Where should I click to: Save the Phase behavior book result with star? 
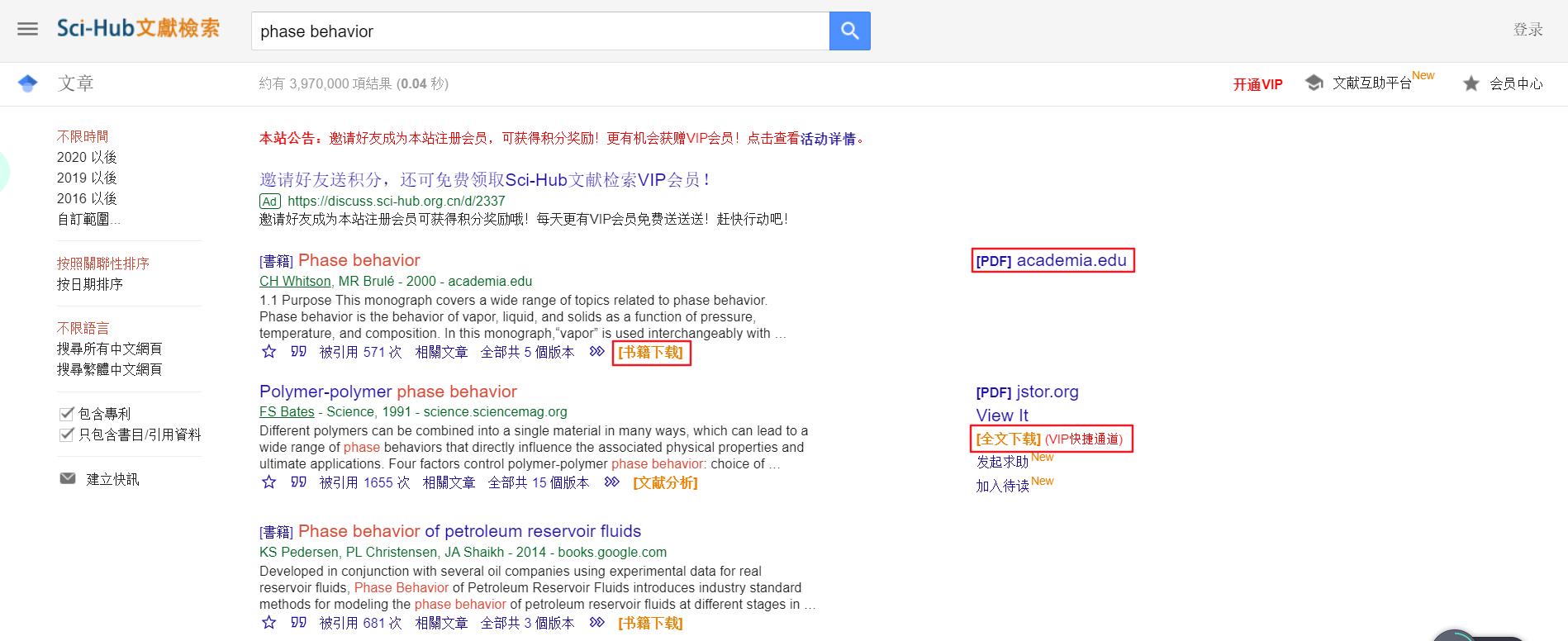tap(268, 352)
